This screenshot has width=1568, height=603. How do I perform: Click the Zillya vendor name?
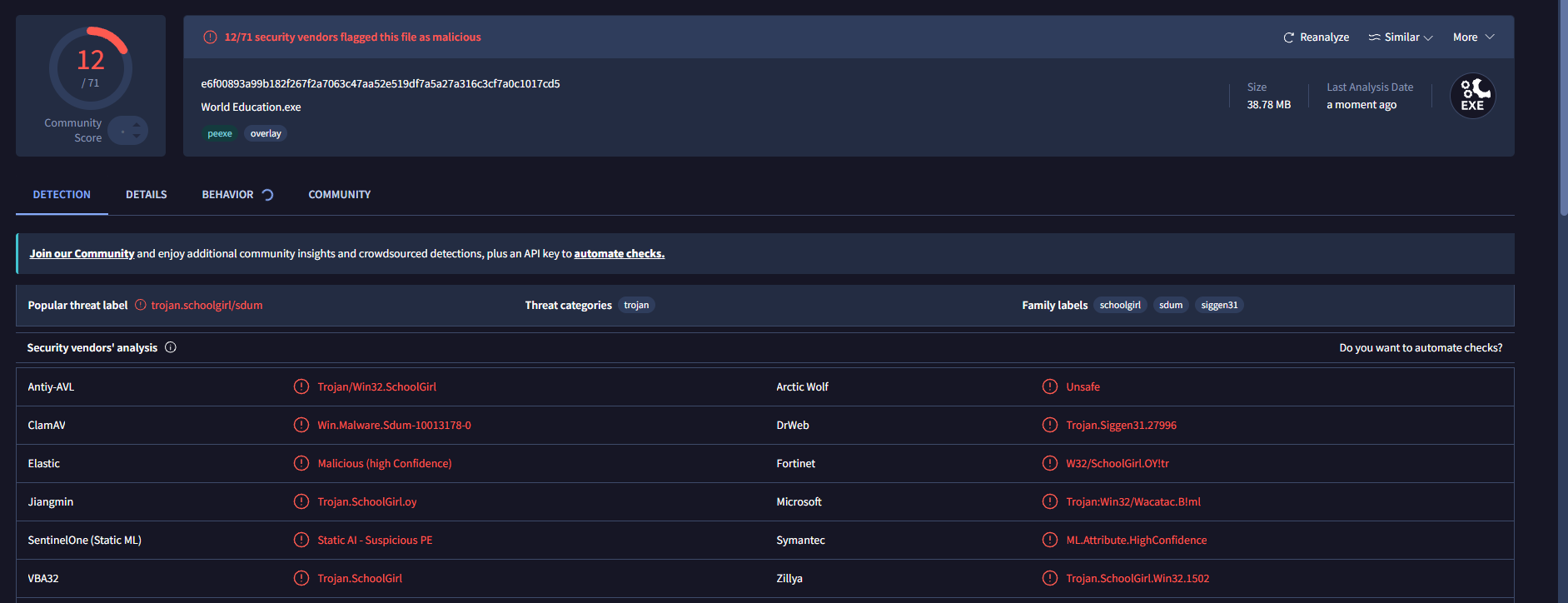point(789,579)
